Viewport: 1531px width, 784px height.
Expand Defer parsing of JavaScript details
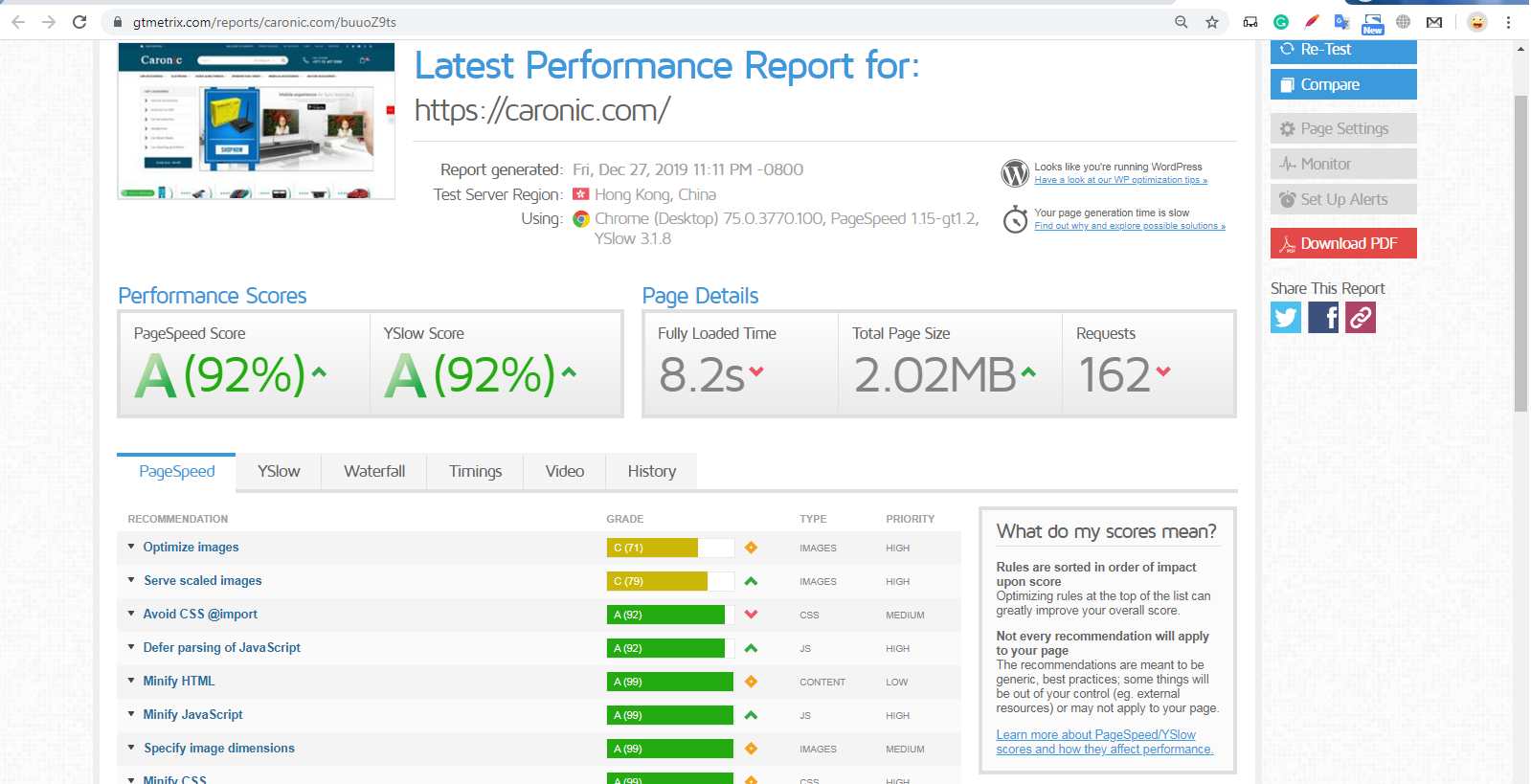click(x=131, y=647)
